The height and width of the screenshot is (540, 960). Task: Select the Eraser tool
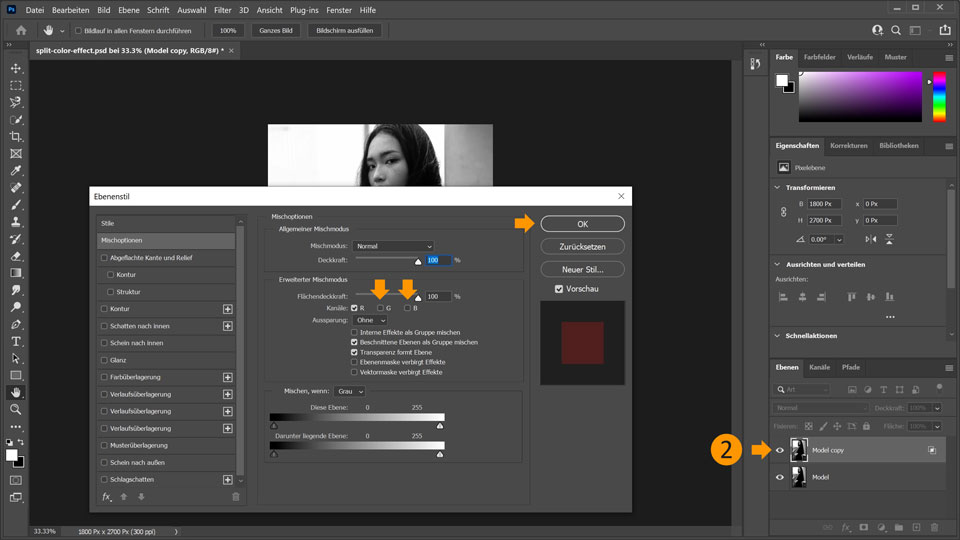(16, 256)
